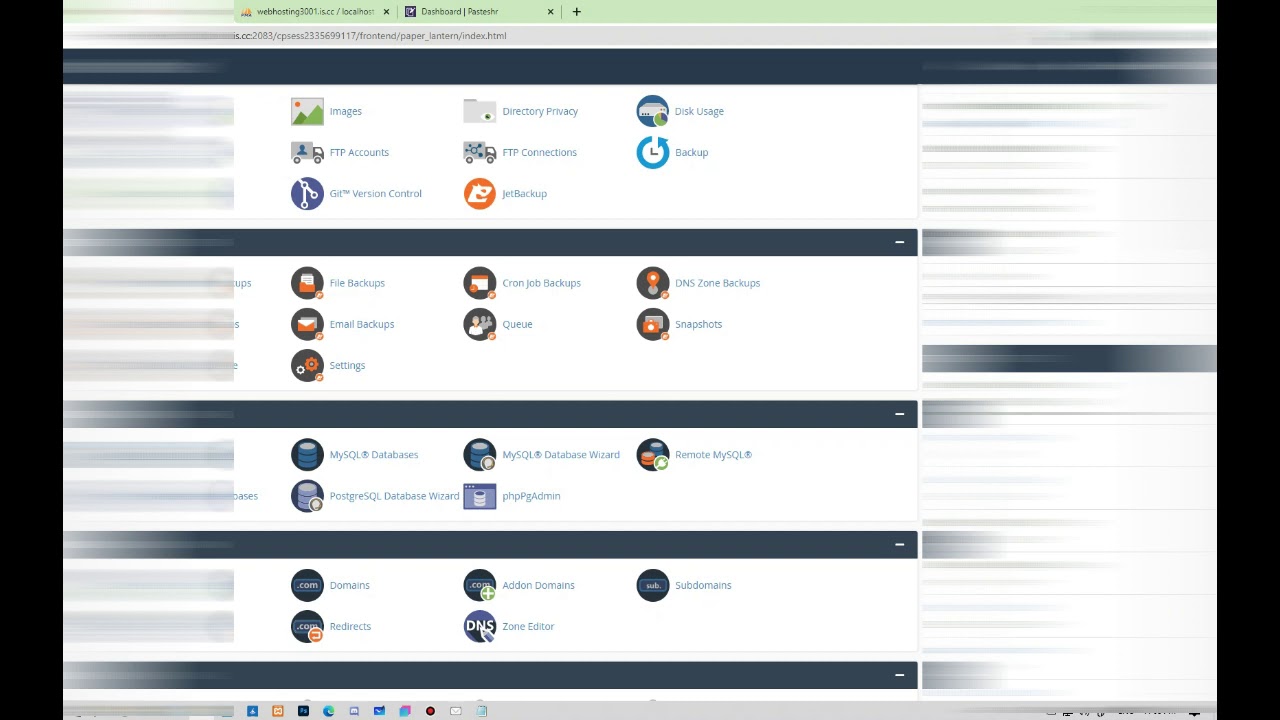The height and width of the screenshot is (720, 1280).
Task: Open Discord from the taskbar
Action: (354, 711)
